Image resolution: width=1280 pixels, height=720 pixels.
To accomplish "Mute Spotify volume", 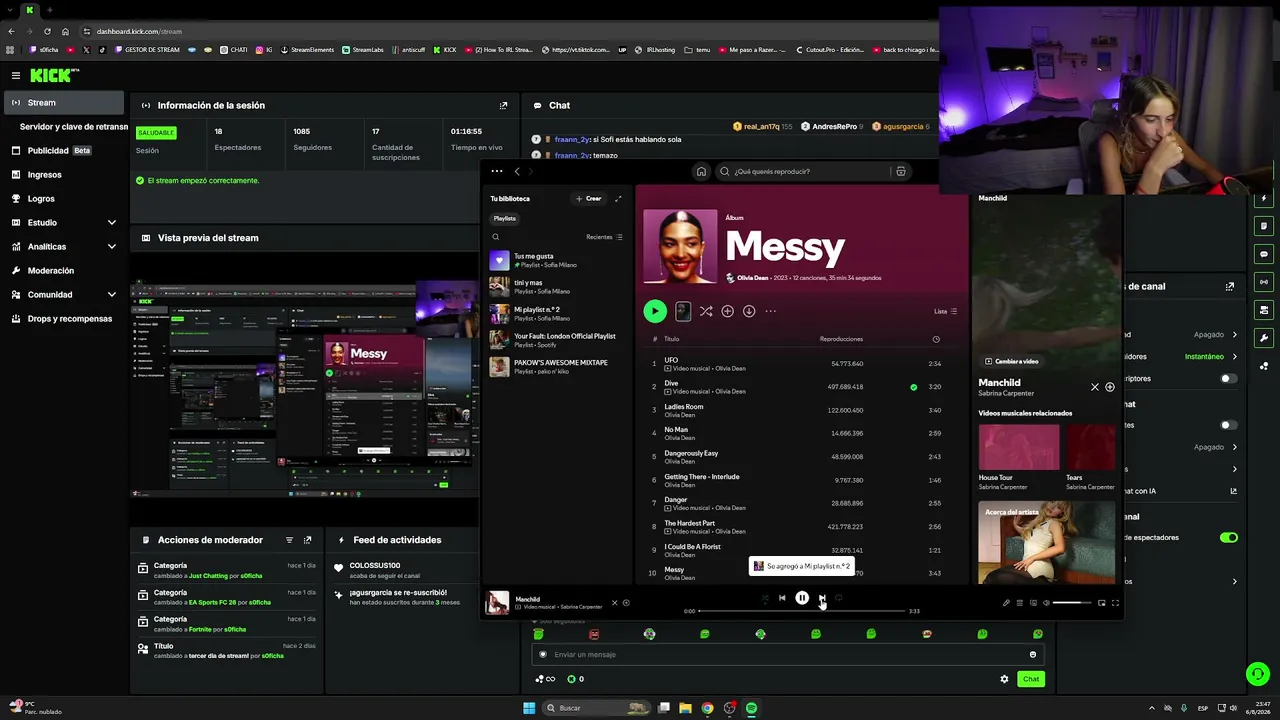I will (1046, 603).
